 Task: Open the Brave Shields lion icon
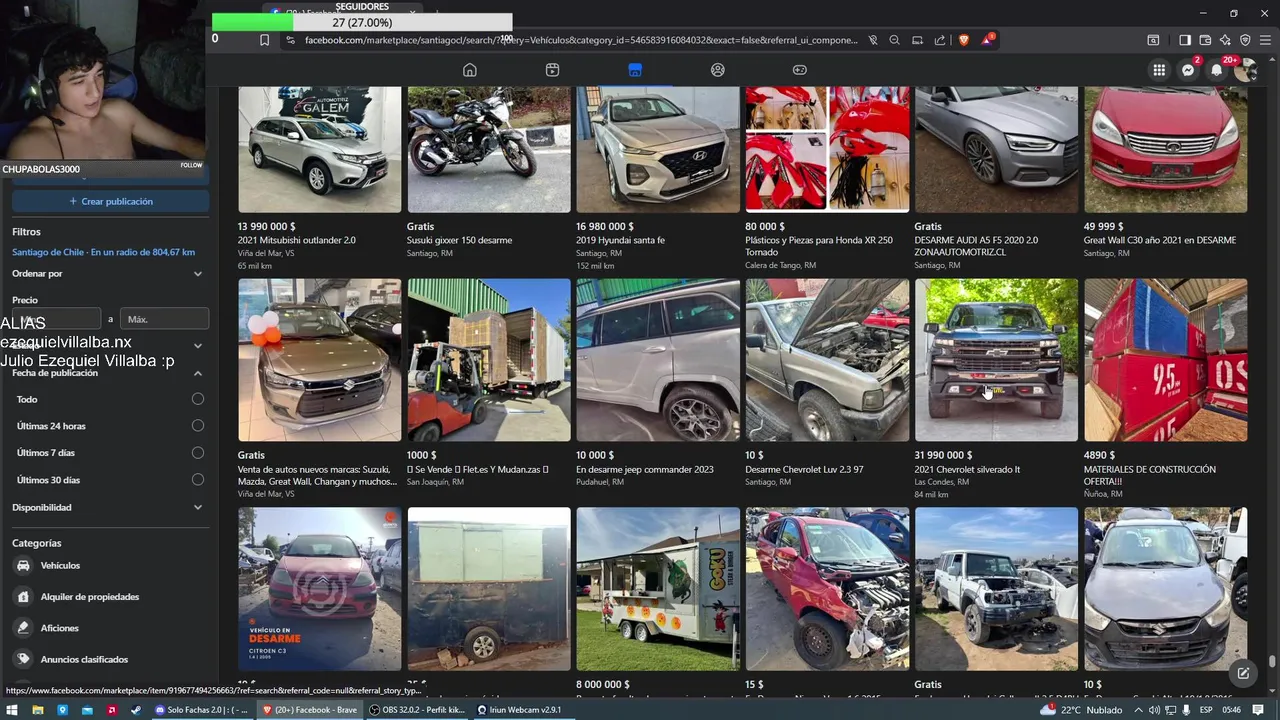(x=964, y=40)
